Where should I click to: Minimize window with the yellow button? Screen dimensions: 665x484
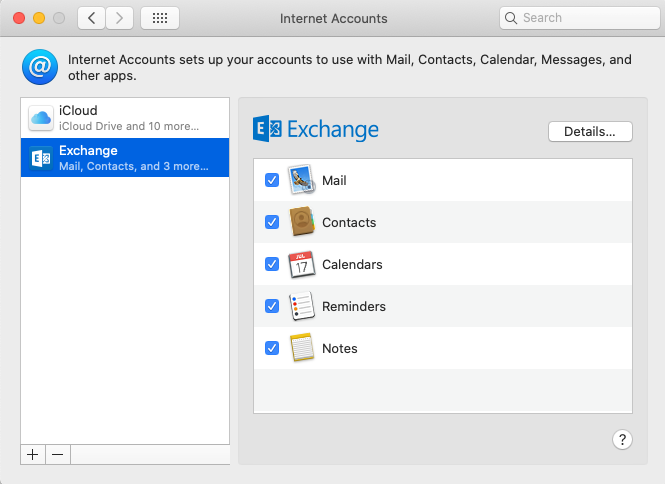point(39,18)
